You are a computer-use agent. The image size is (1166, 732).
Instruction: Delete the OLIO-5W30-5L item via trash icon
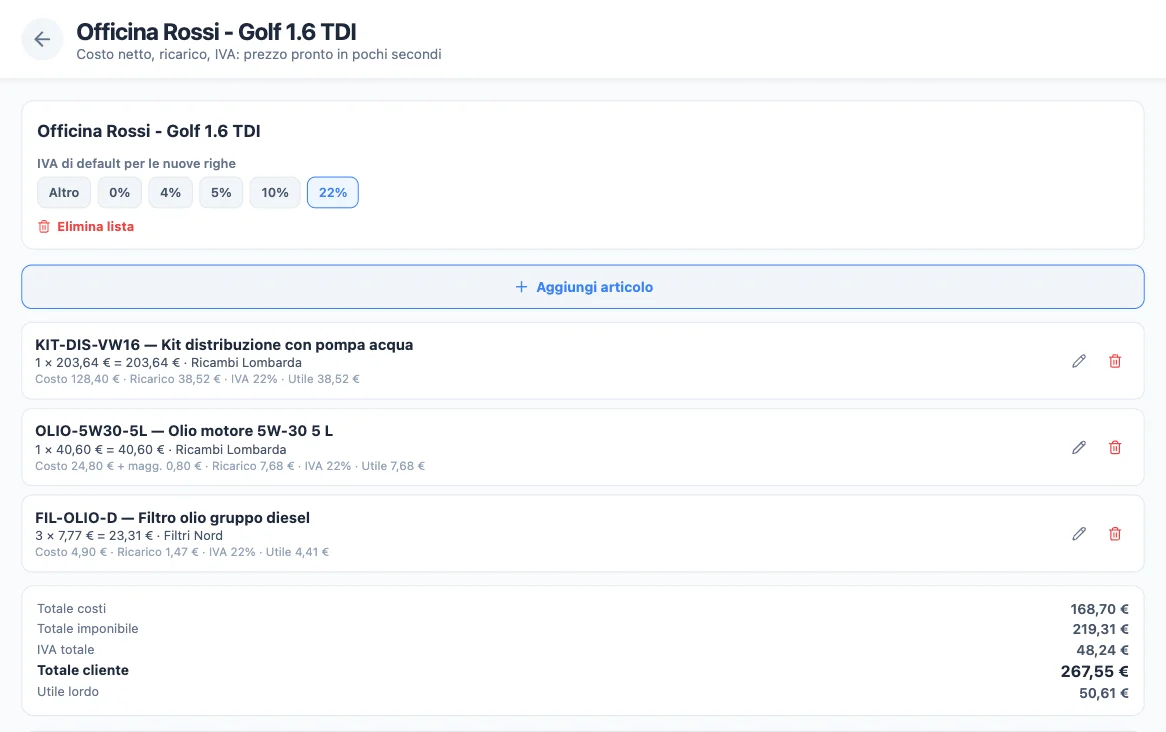coord(1115,447)
